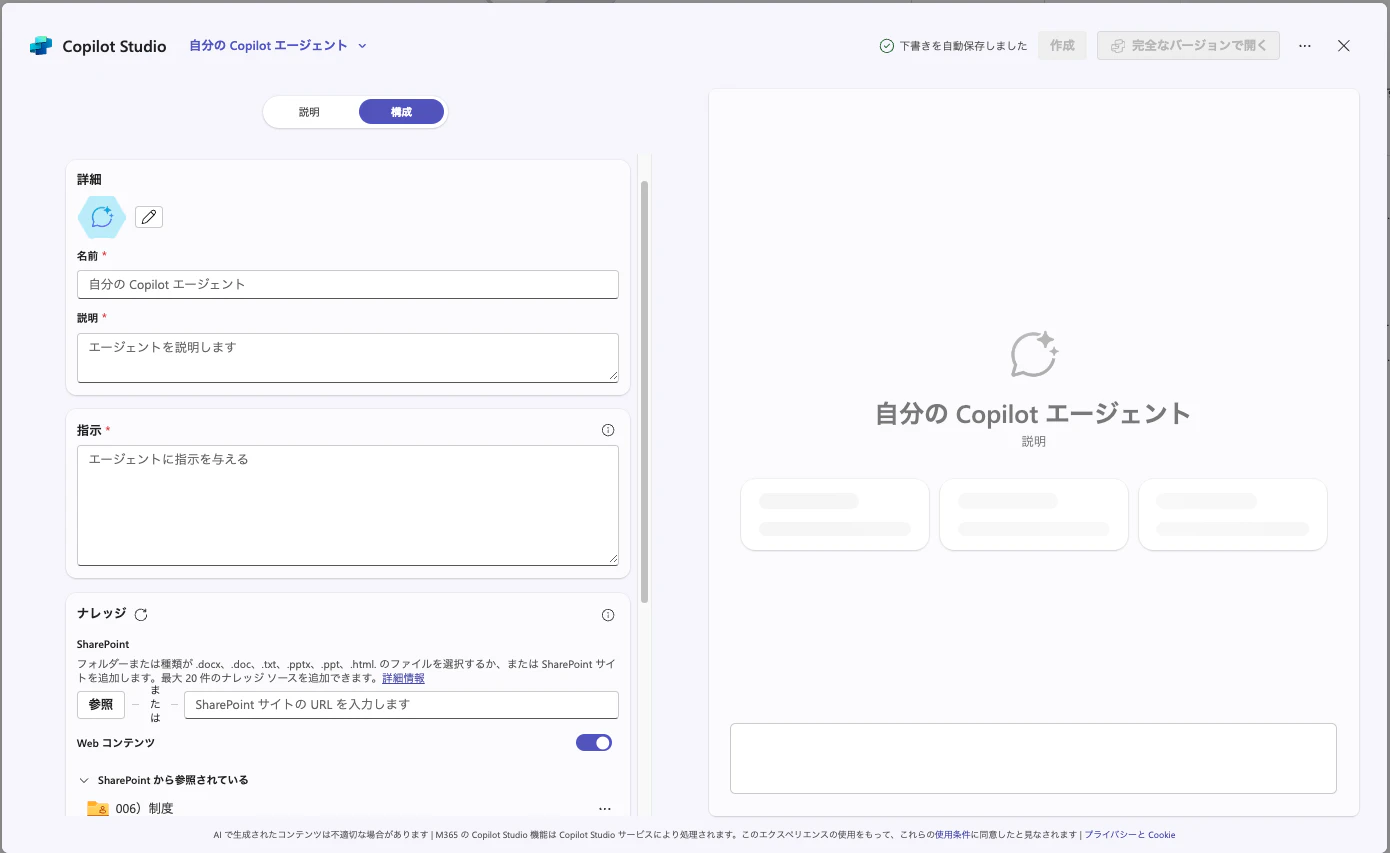Screen dimensions: 1390x853
Task: Open the 自分の Copilot エージェント dropdown
Action: (278, 46)
